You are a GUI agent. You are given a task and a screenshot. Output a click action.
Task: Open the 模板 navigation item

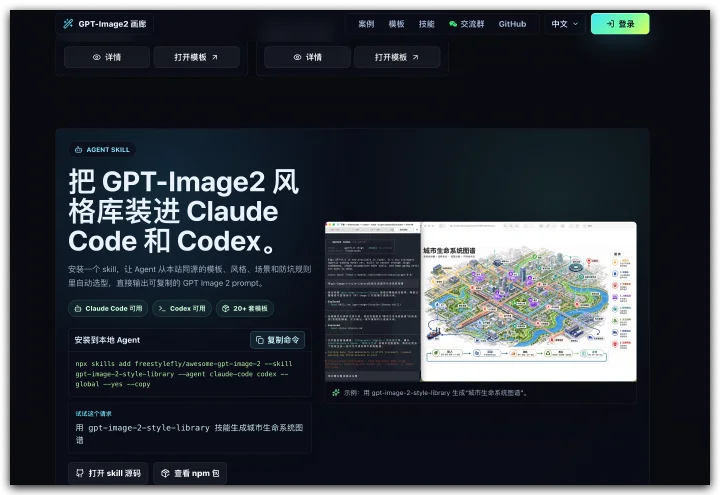(396, 24)
